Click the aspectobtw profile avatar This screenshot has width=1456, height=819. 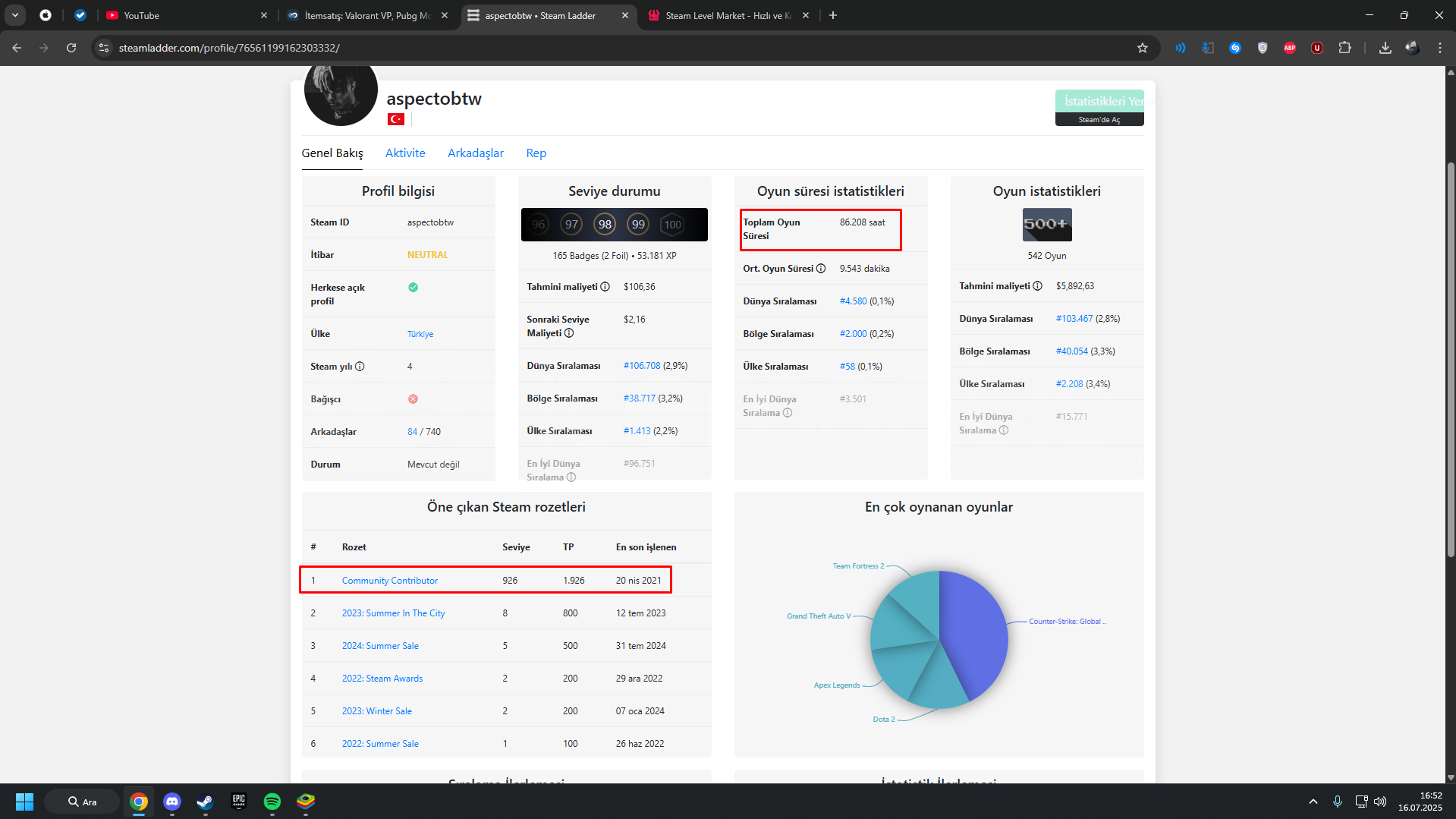coord(341,91)
